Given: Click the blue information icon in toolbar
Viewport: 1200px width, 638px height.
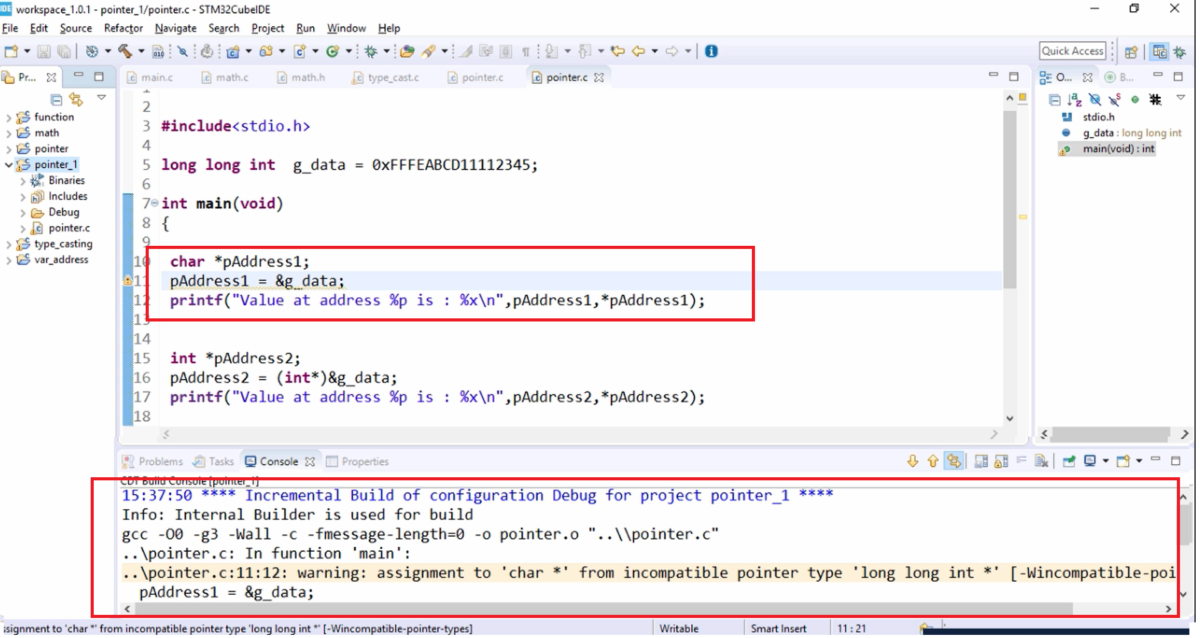Looking at the screenshot, I should pos(711,51).
